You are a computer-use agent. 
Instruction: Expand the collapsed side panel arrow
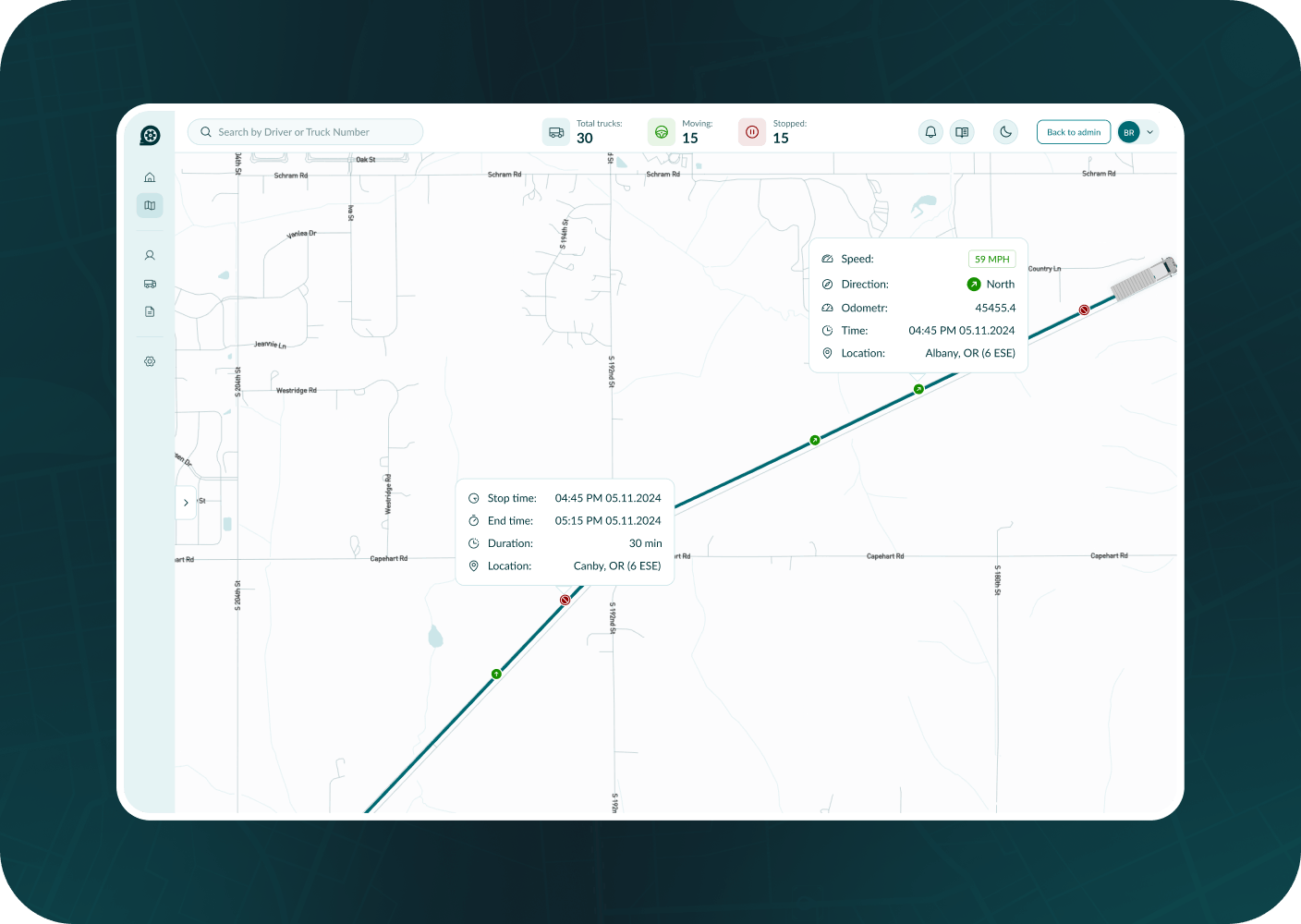pos(186,503)
